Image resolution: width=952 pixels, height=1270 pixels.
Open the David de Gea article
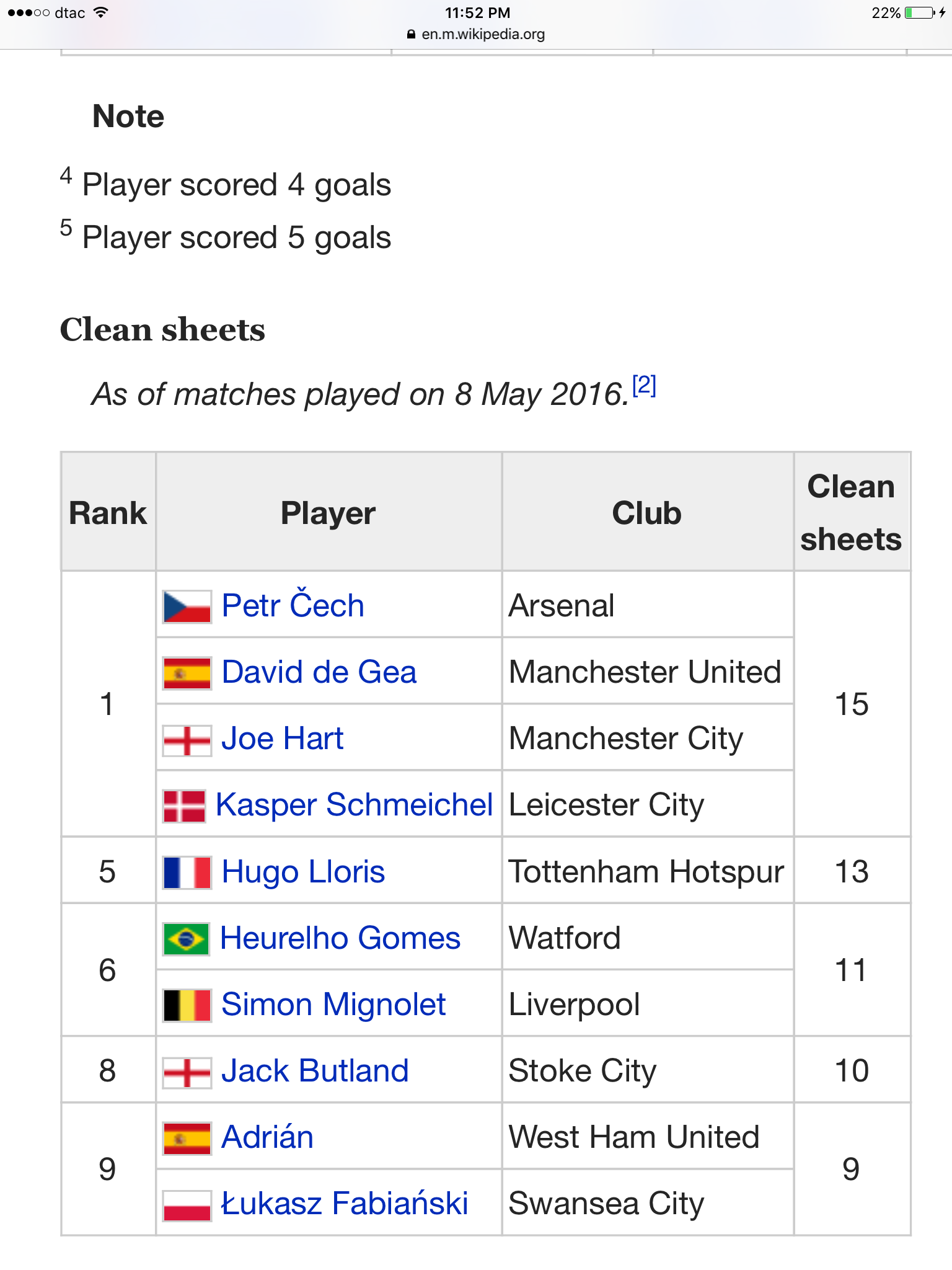[319, 672]
